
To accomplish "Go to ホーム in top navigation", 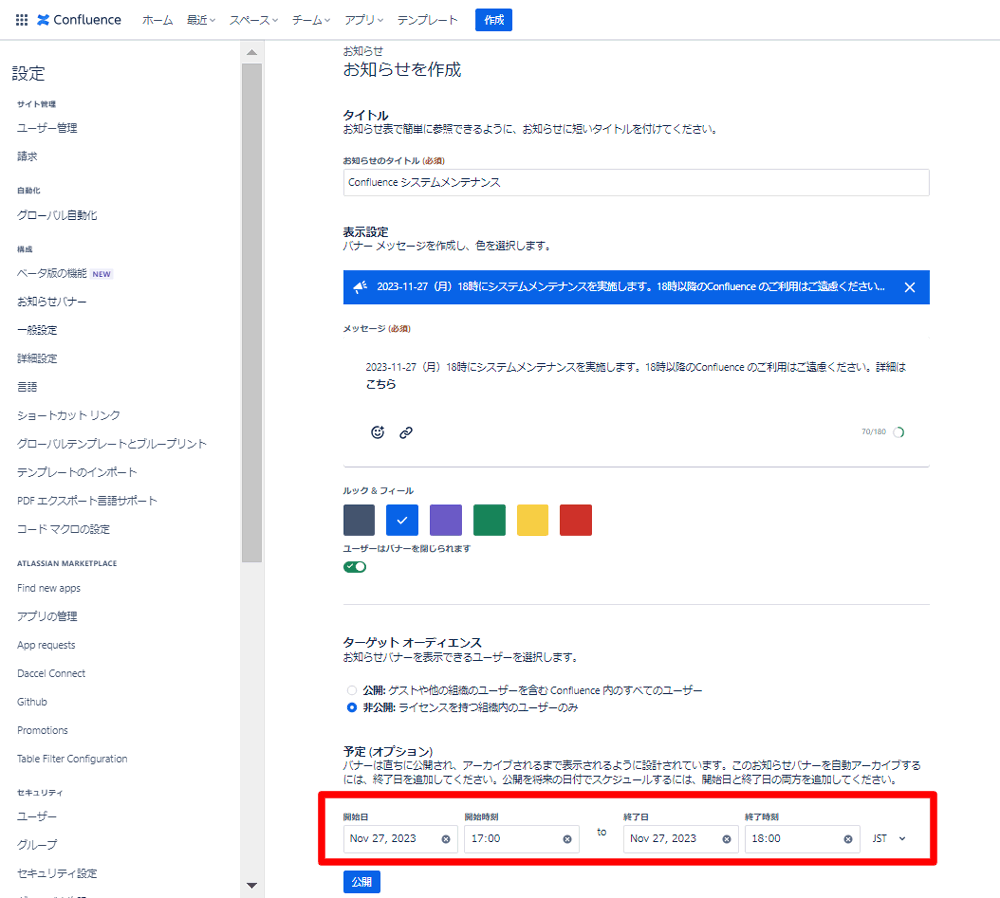I will pos(158,20).
